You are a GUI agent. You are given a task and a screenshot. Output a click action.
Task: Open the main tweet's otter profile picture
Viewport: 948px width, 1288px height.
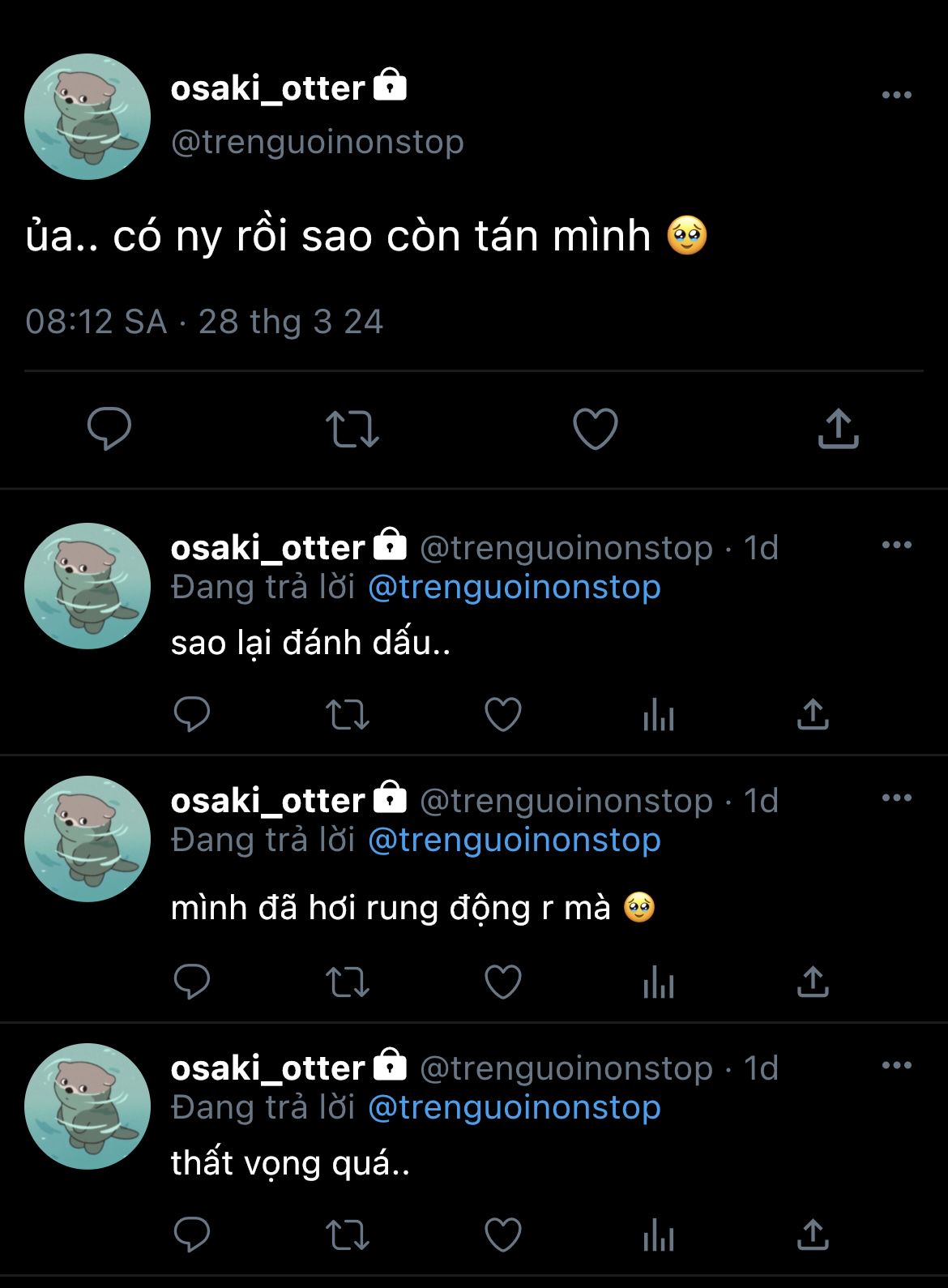coord(88,117)
